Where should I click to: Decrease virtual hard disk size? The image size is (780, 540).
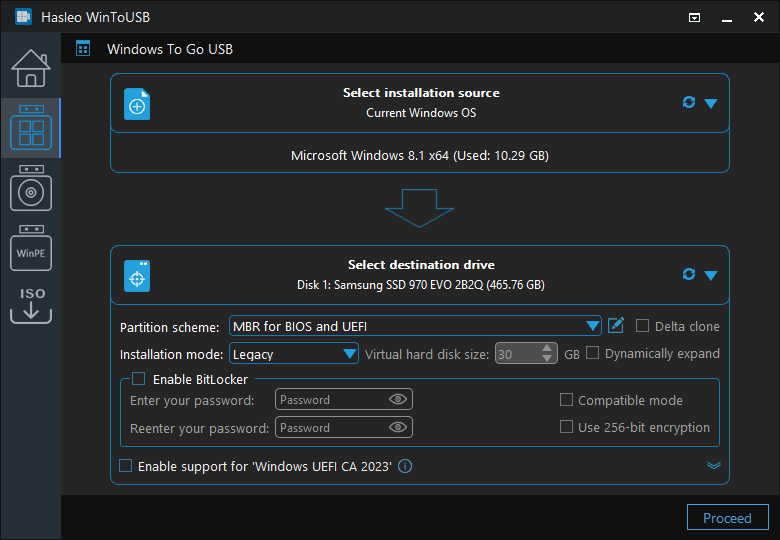coord(547,359)
